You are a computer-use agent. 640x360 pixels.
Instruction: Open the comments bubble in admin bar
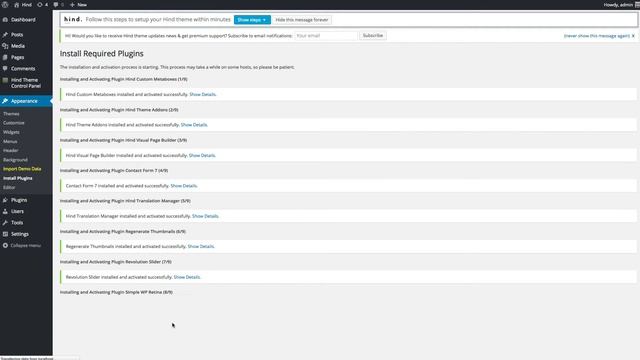[58, 4]
